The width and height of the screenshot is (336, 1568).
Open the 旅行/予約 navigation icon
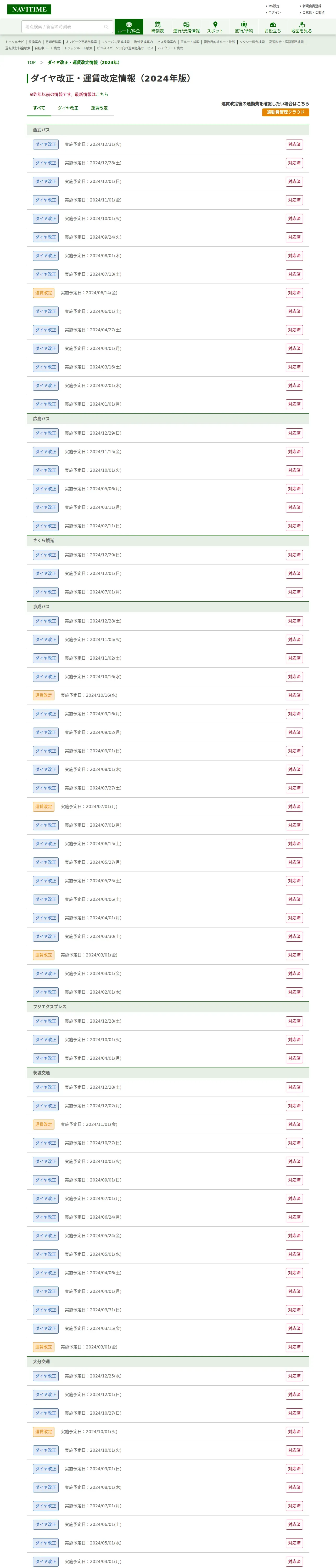pos(244,27)
